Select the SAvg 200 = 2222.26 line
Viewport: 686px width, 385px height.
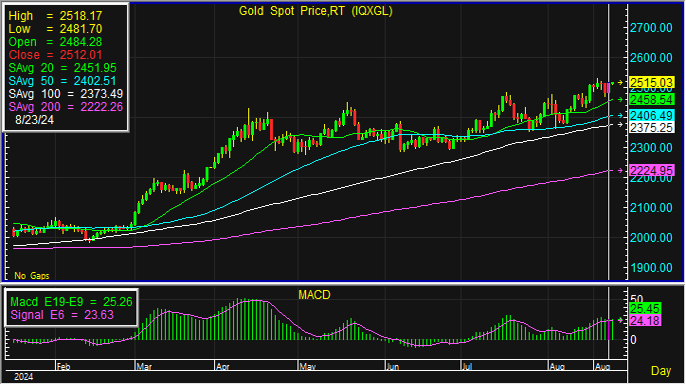66,107
